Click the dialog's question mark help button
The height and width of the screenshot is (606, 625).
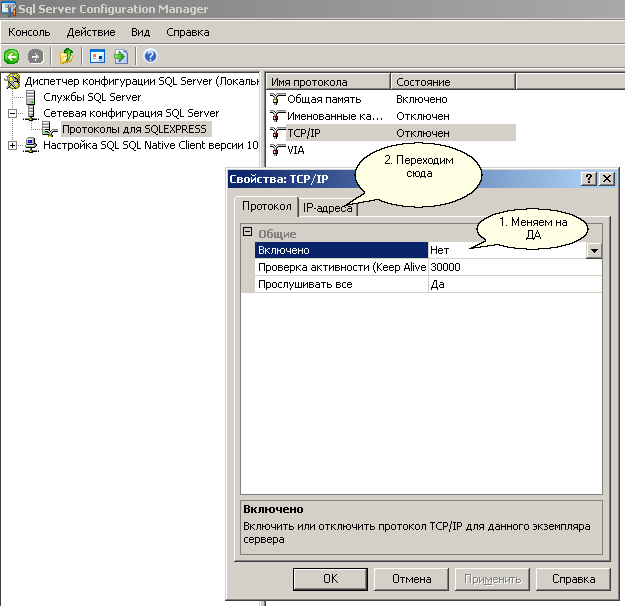pos(588,178)
